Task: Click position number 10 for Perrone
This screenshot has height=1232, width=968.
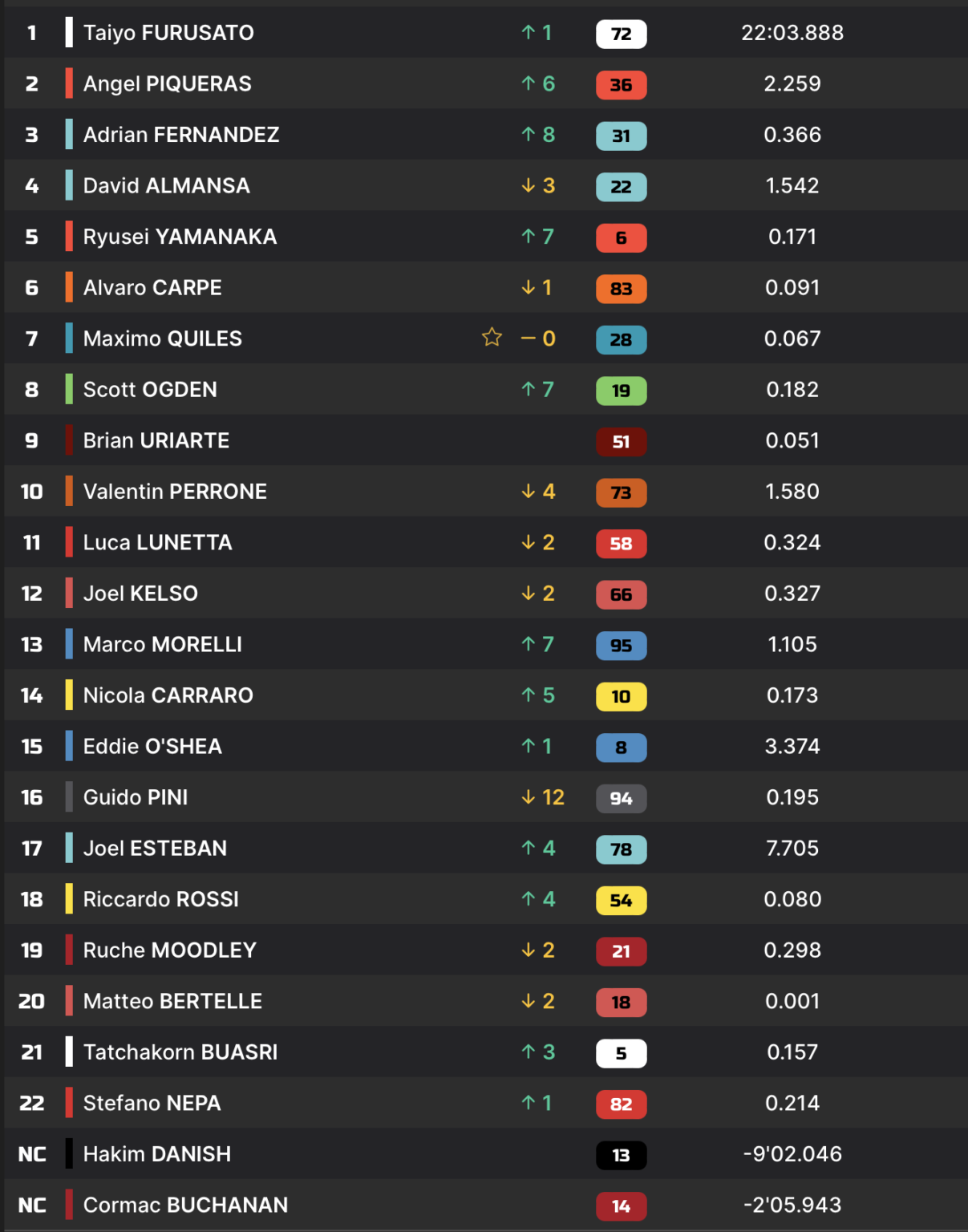Action: coord(32,492)
